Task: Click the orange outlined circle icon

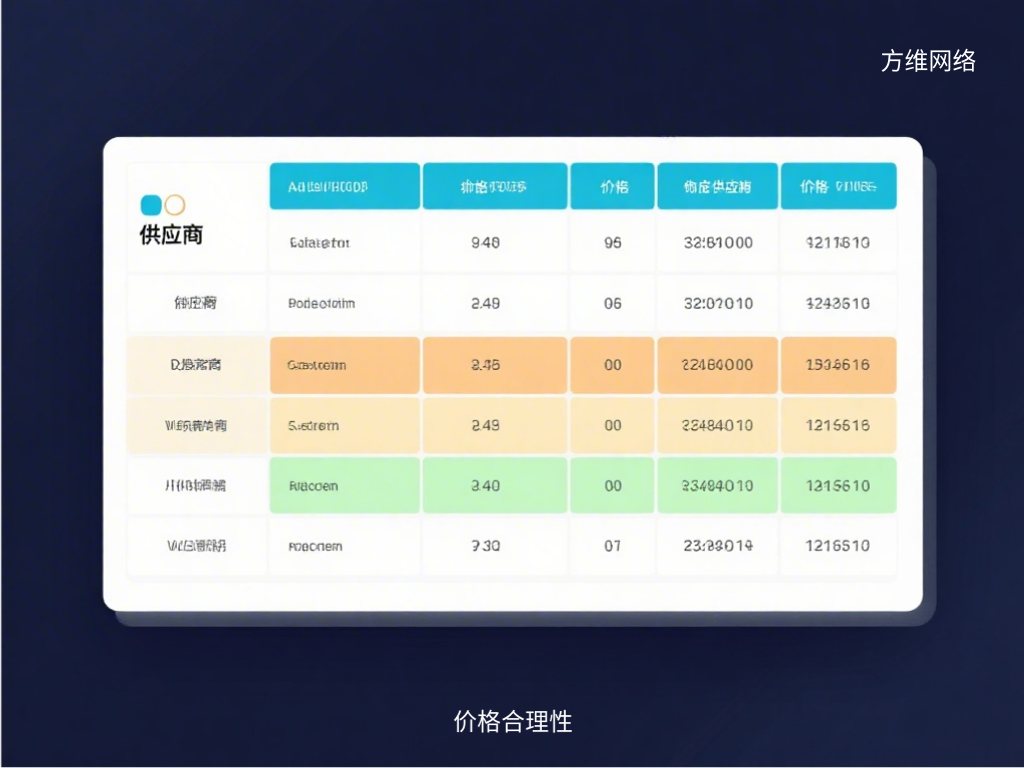Action: click(x=174, y=205)
